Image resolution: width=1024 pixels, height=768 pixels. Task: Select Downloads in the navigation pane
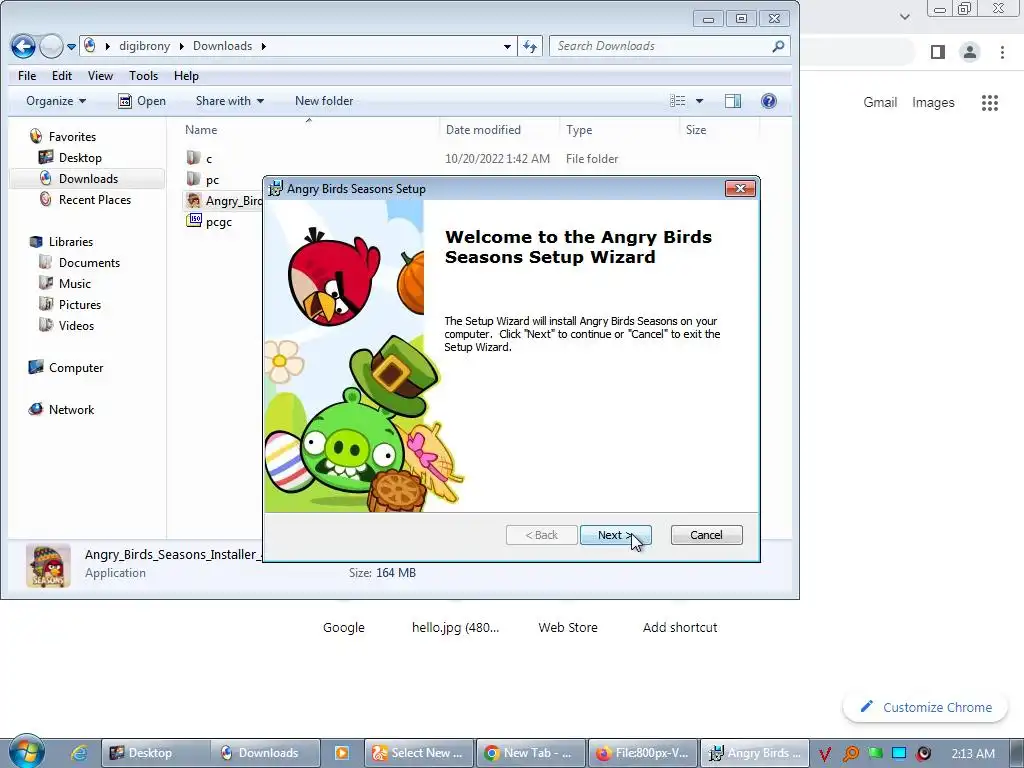(x=88, y=178)
